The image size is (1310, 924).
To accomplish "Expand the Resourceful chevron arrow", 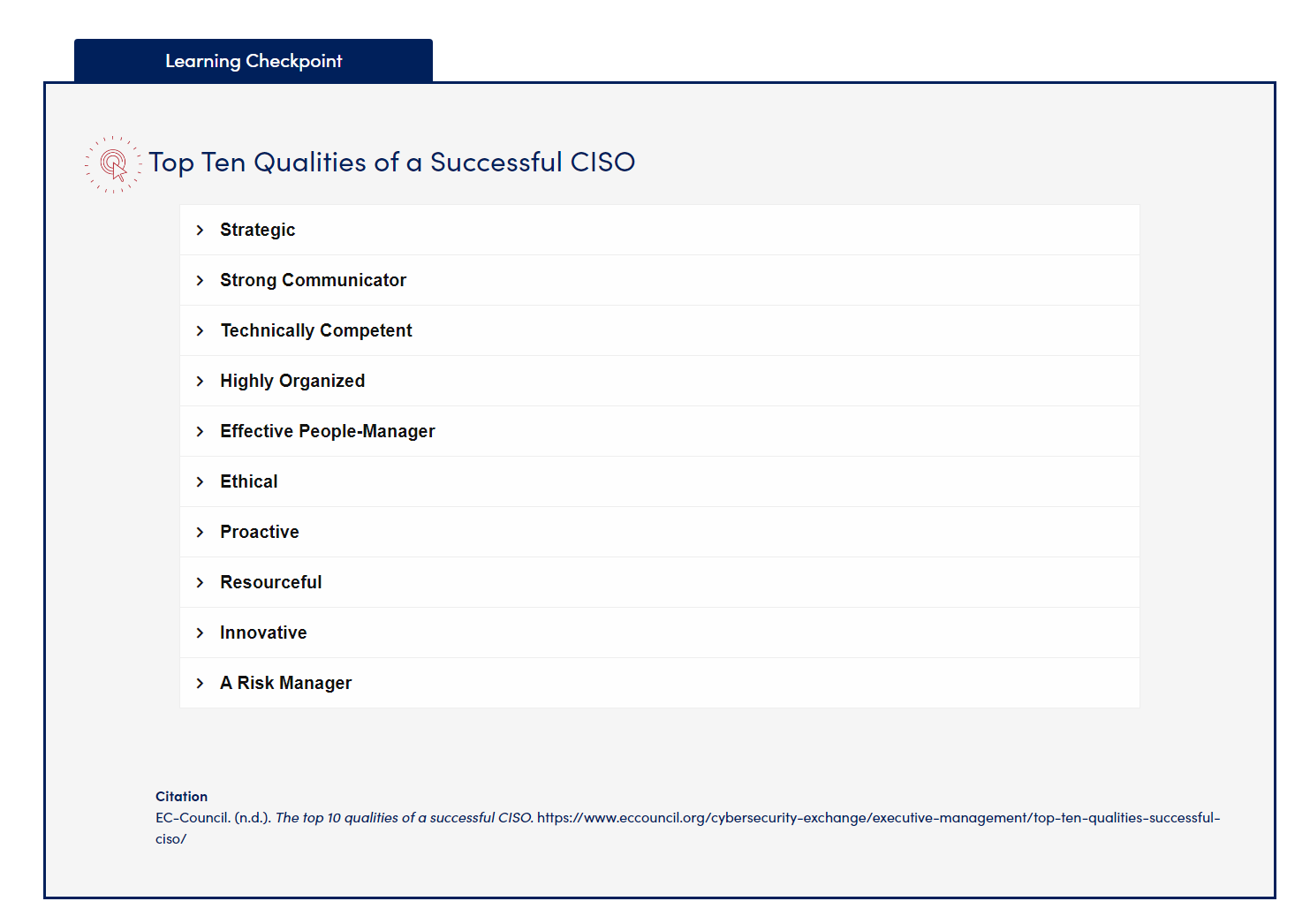I will click(201, 583).
